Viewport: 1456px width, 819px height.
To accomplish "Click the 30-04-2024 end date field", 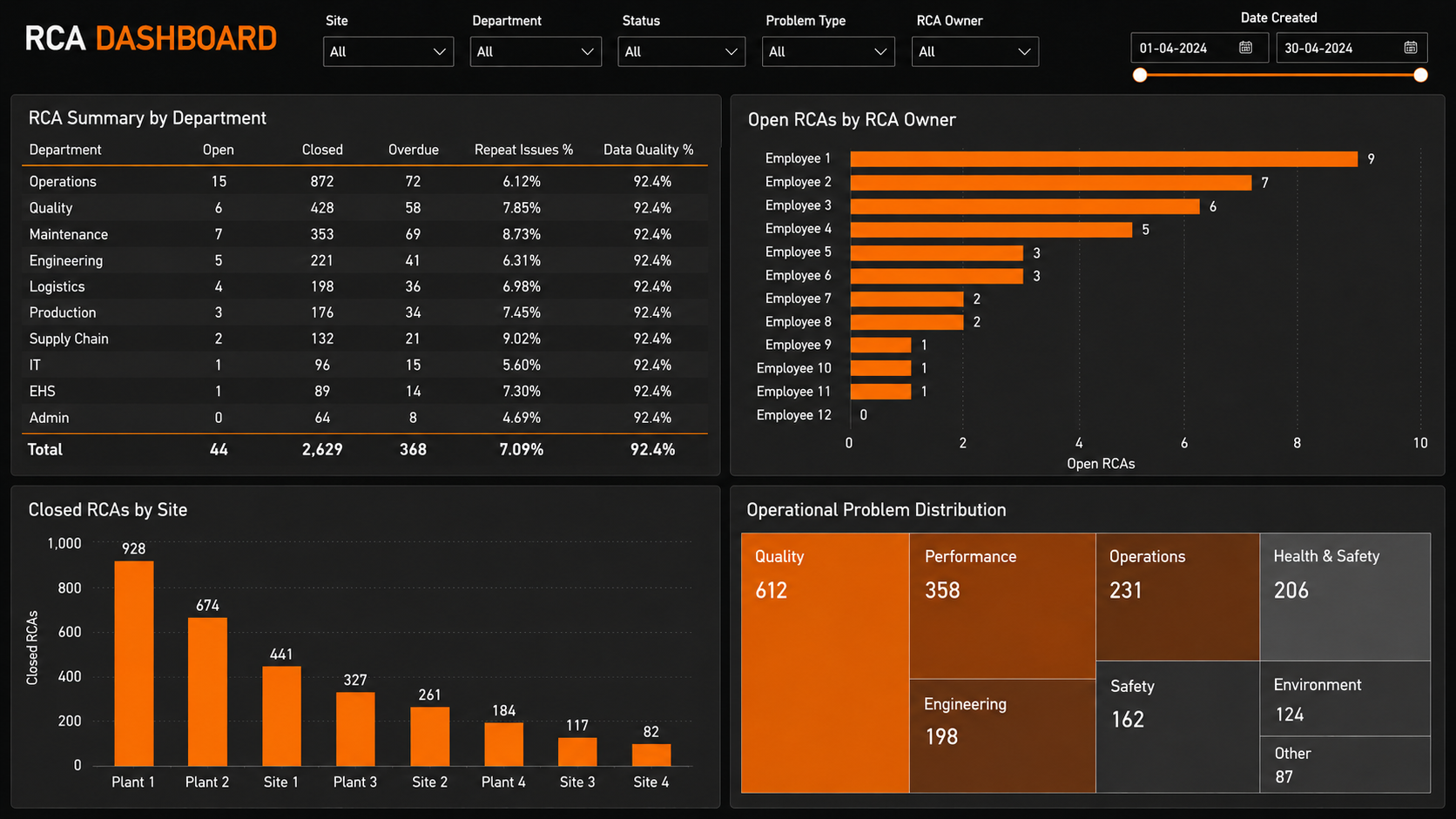I will (1352, 48).
